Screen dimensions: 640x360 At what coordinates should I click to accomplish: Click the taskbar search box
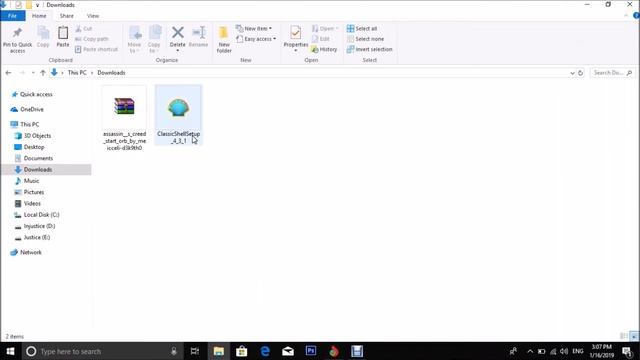pos(102,351)
